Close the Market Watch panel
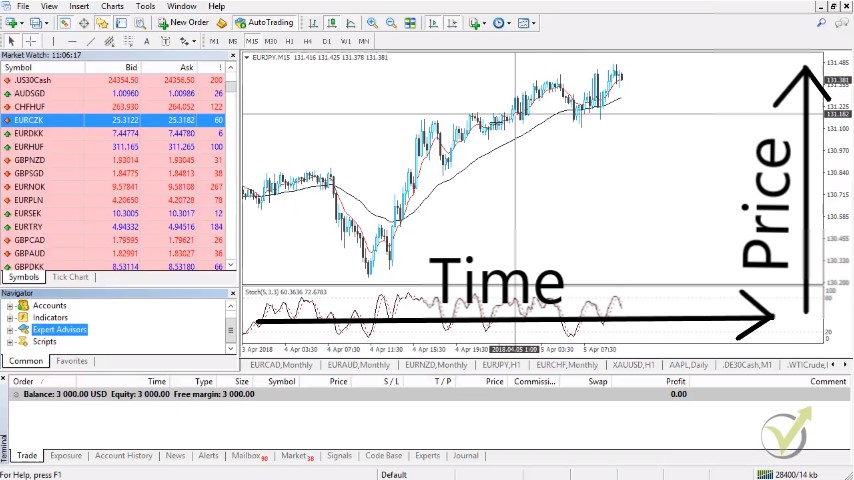Viewport: 854px width, 480px height. pyautogui.click(x=233, y=55)
